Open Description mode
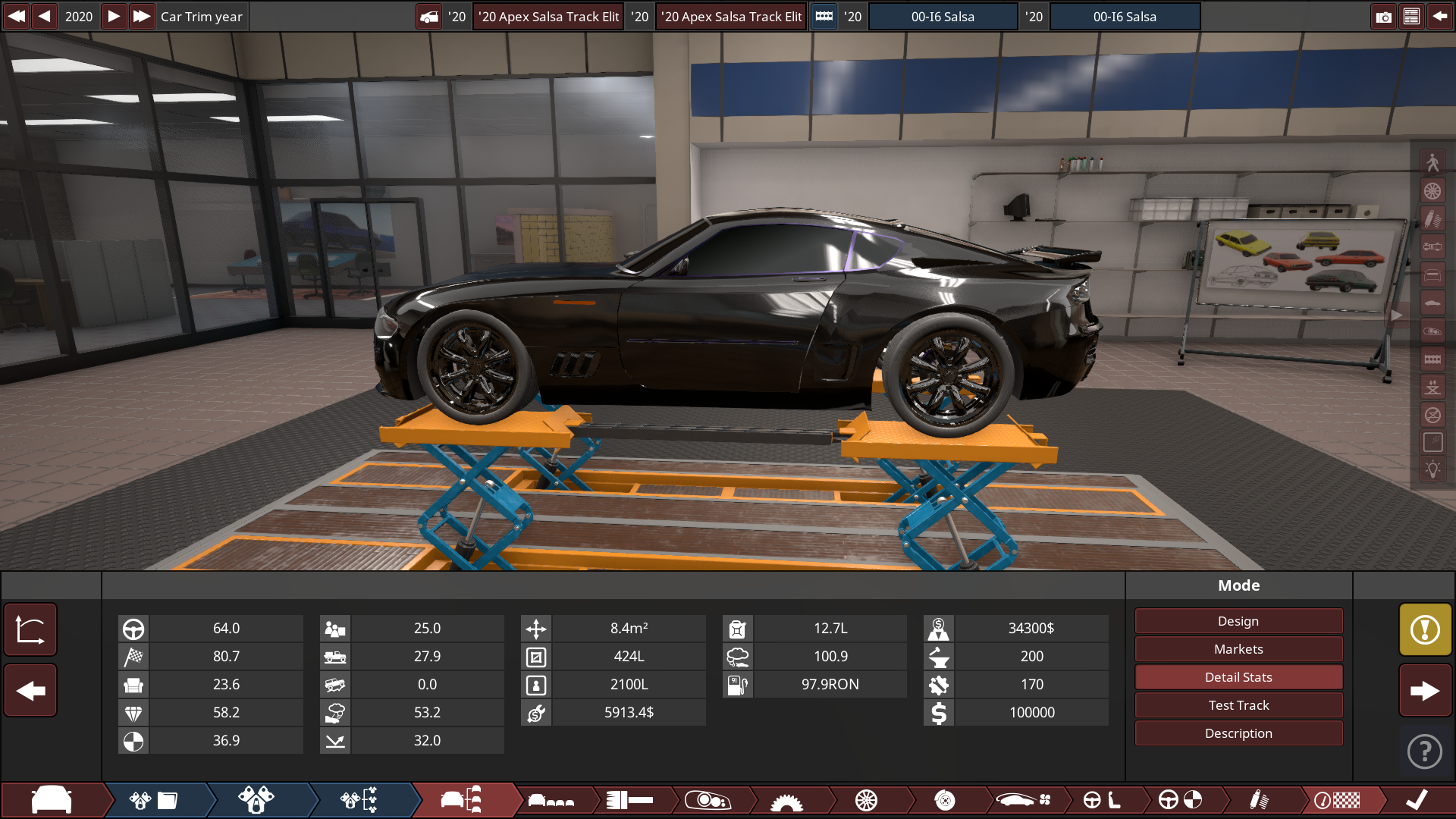Image resolution: width=1456 pixels, height=819 pixels. pyautogui.click(x=1238, y=733)
